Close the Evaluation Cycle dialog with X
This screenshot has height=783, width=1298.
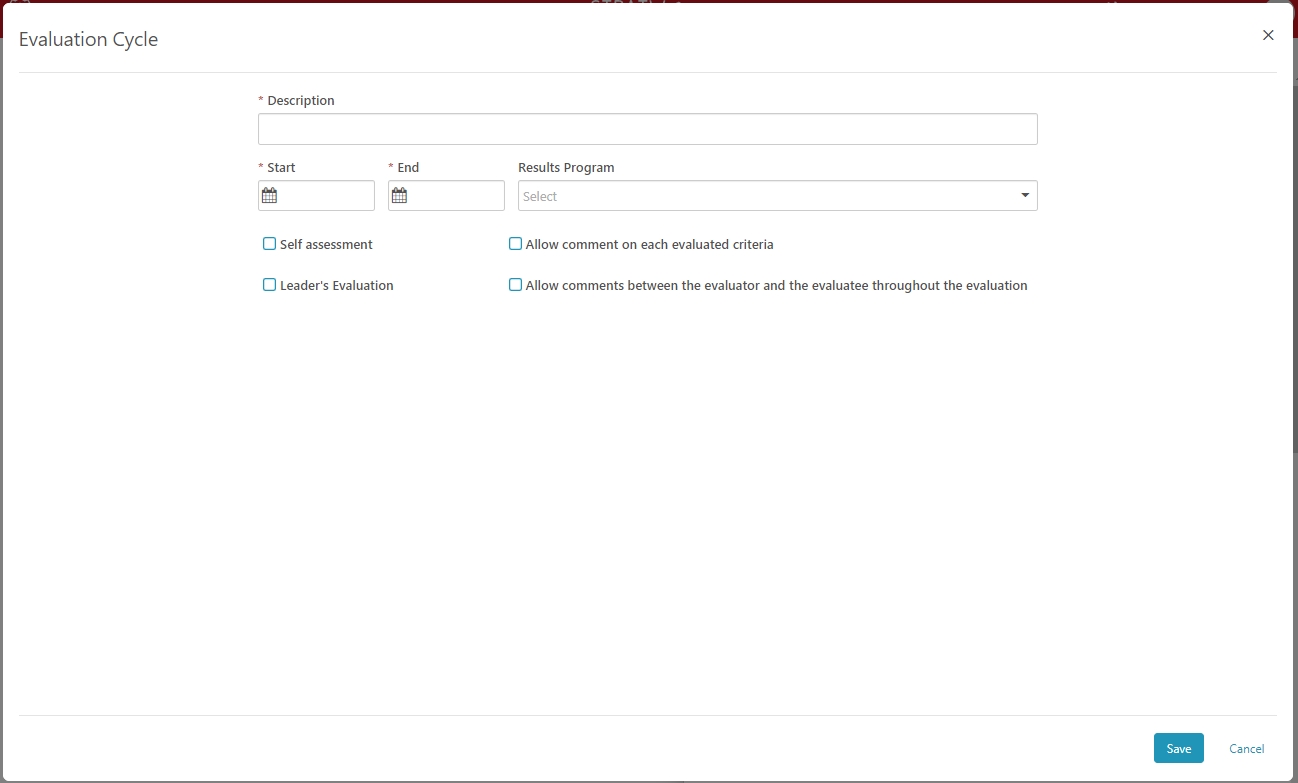pos(1268,35)
